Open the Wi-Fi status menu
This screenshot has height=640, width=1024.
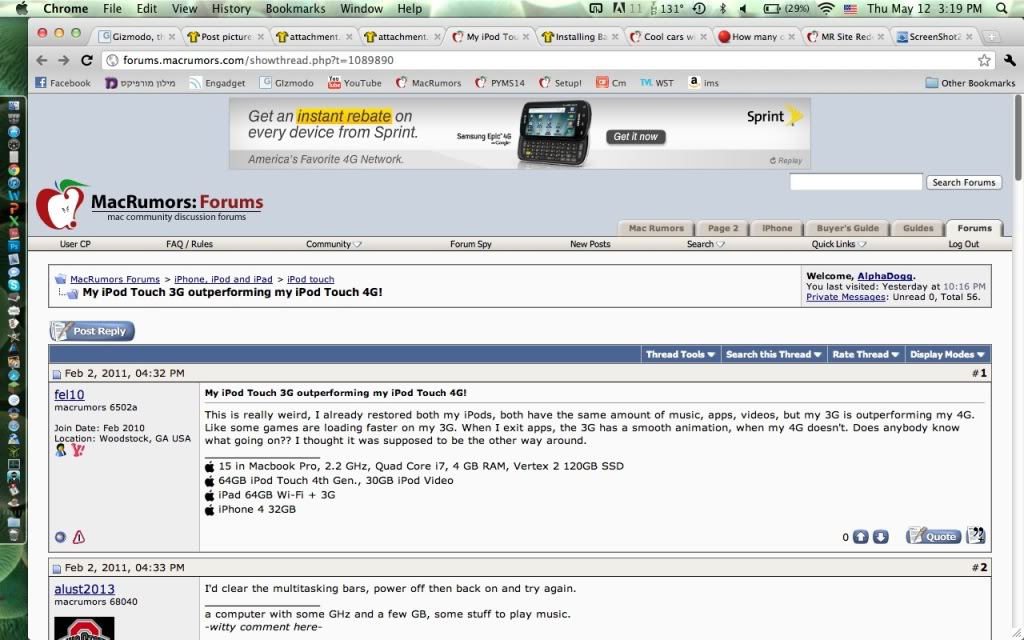pyautogui.click(x=826, y=8)
